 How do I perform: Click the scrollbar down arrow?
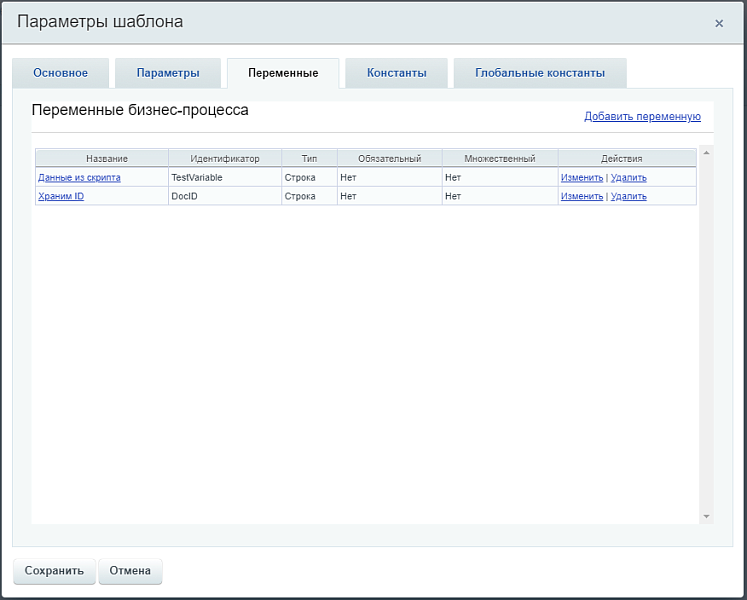(706, 516)
